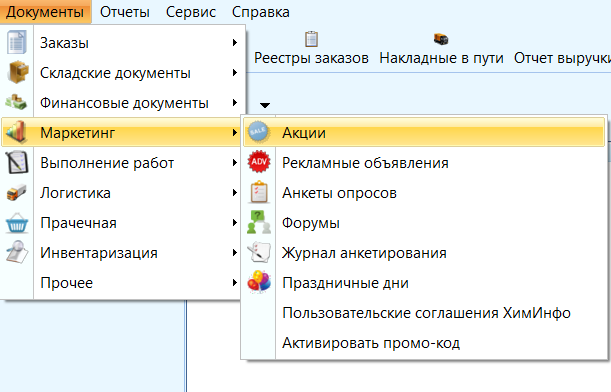Click the Прачечная label
The height and width of the screenshot is (392, 611).
(78, 223)
